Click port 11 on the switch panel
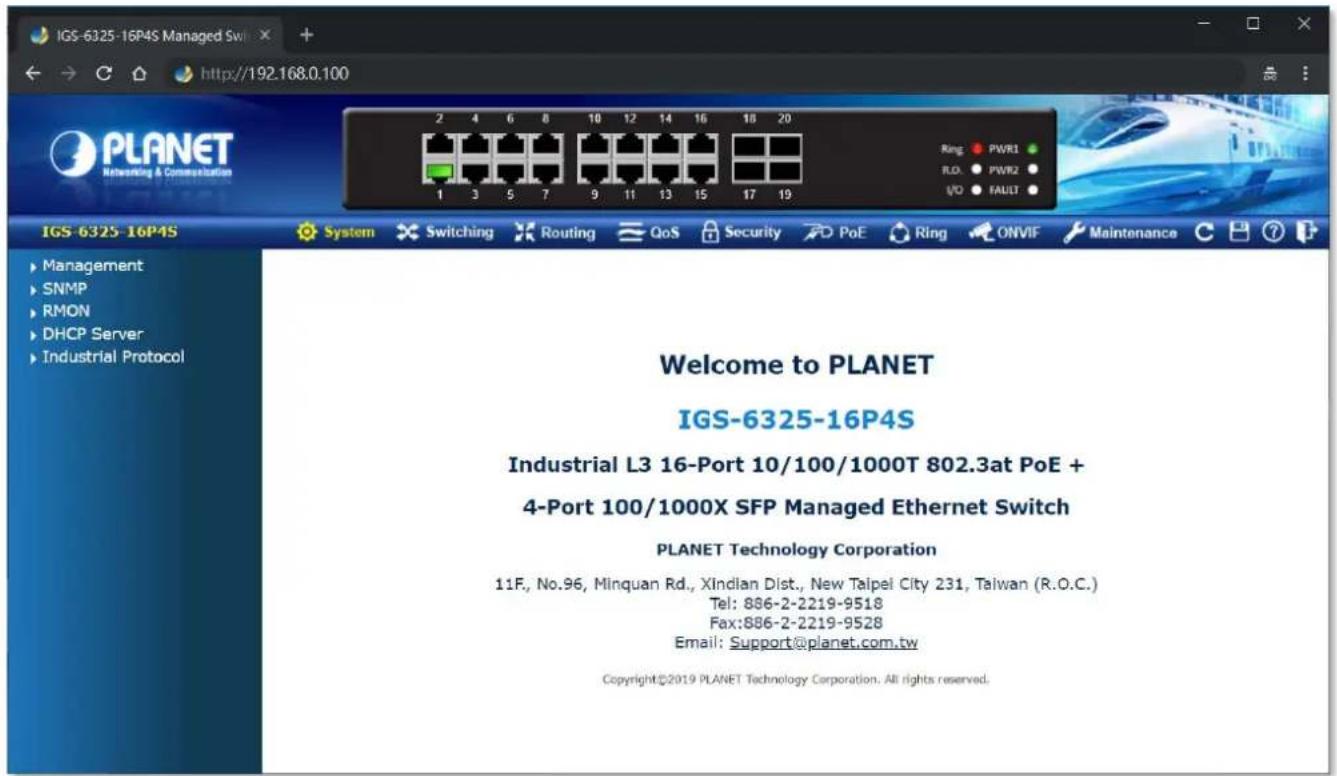 pyautogui.click(x=629, y=172)
